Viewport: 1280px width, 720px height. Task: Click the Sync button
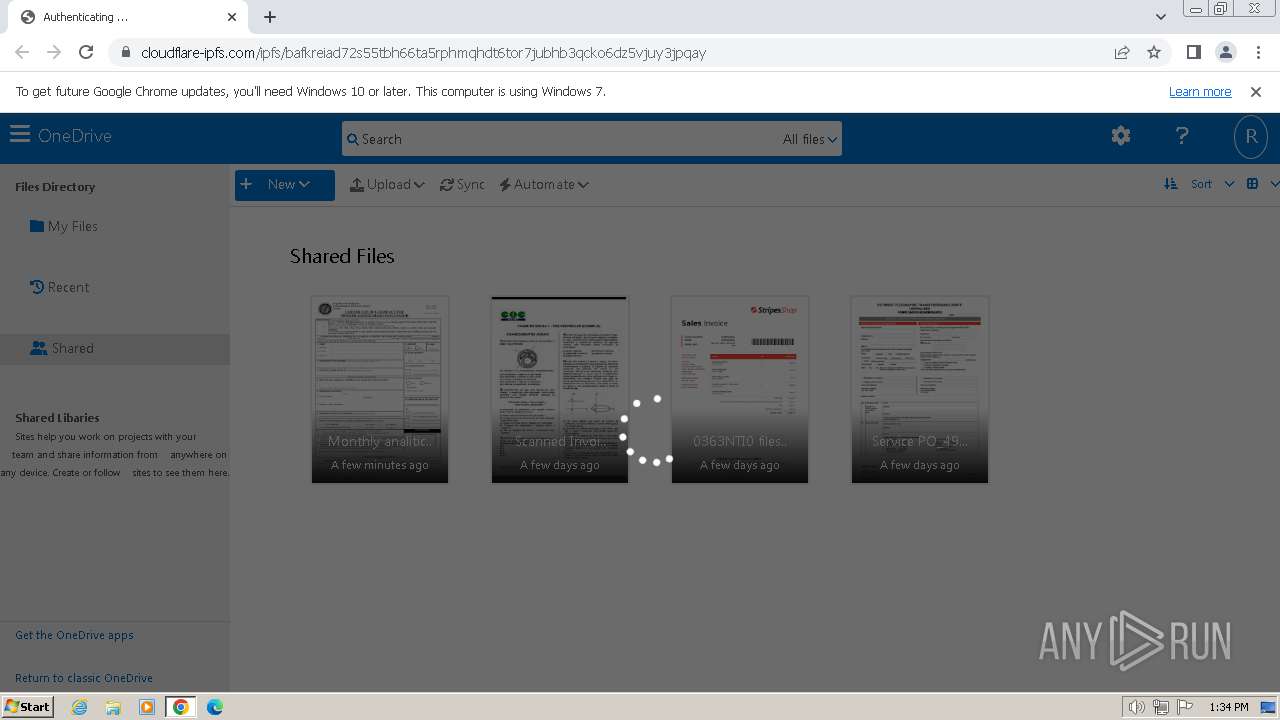coord(462,184)
